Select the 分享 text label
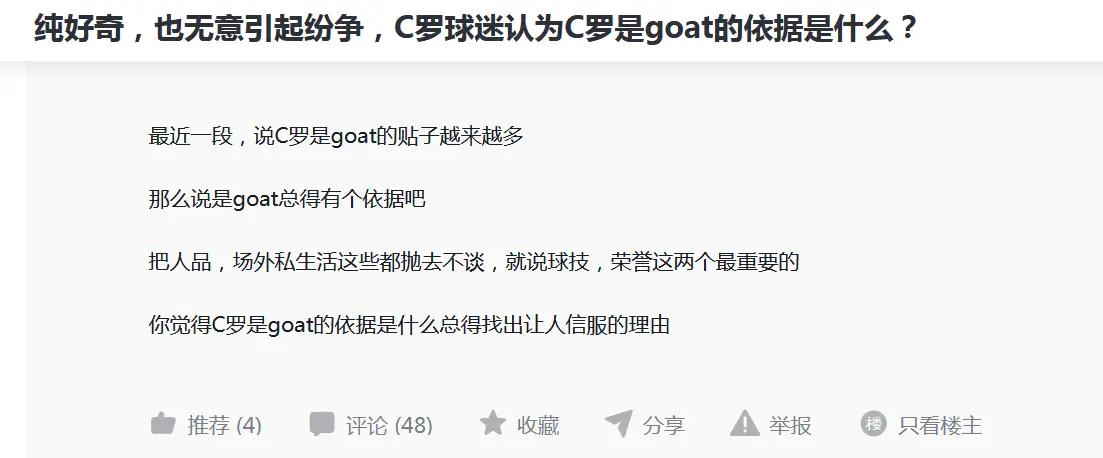Viewport: 1103px width, 458px height. point(663,426)
